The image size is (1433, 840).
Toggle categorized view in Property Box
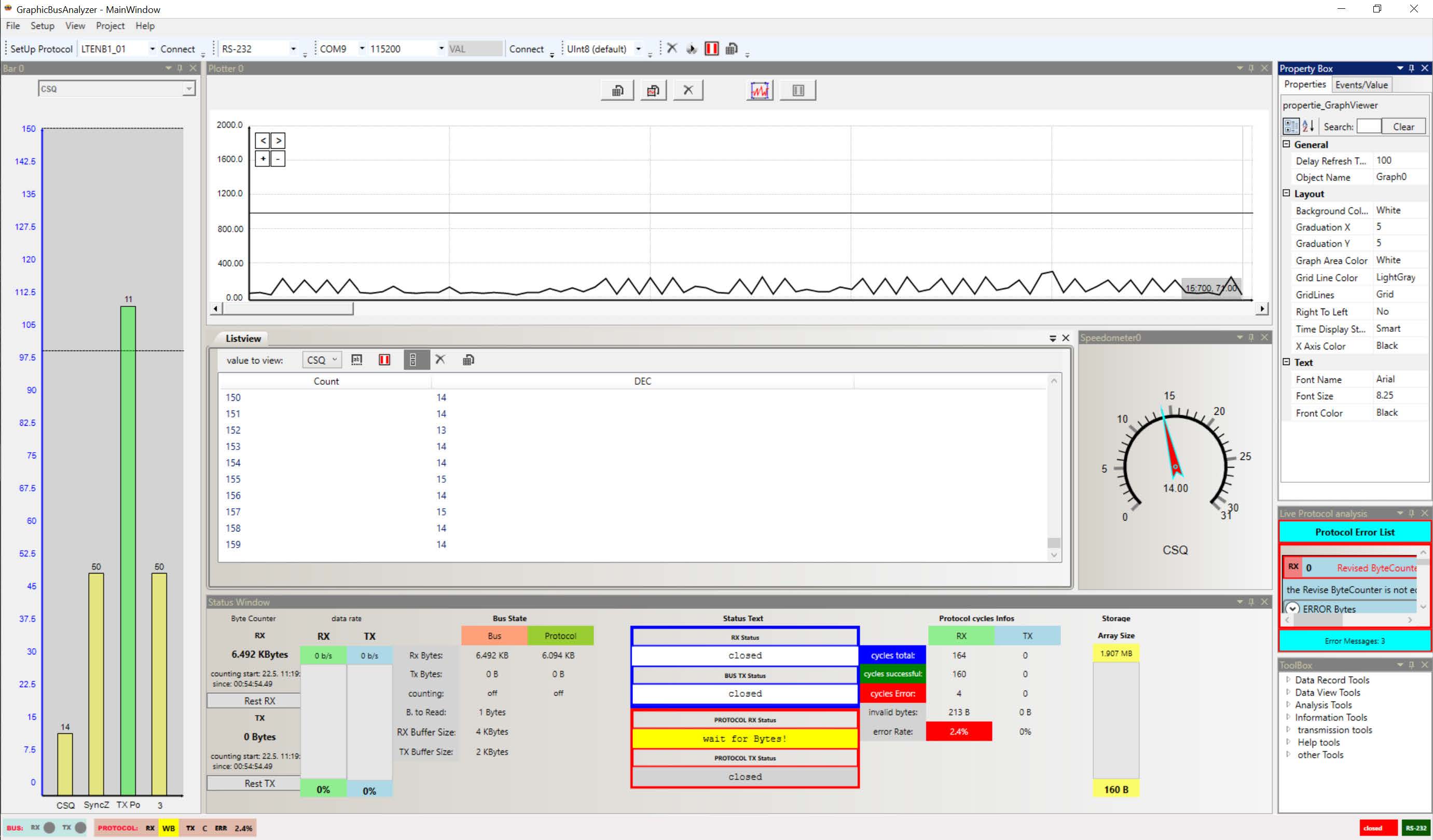pyautogui.click(x=1291, y=126)
